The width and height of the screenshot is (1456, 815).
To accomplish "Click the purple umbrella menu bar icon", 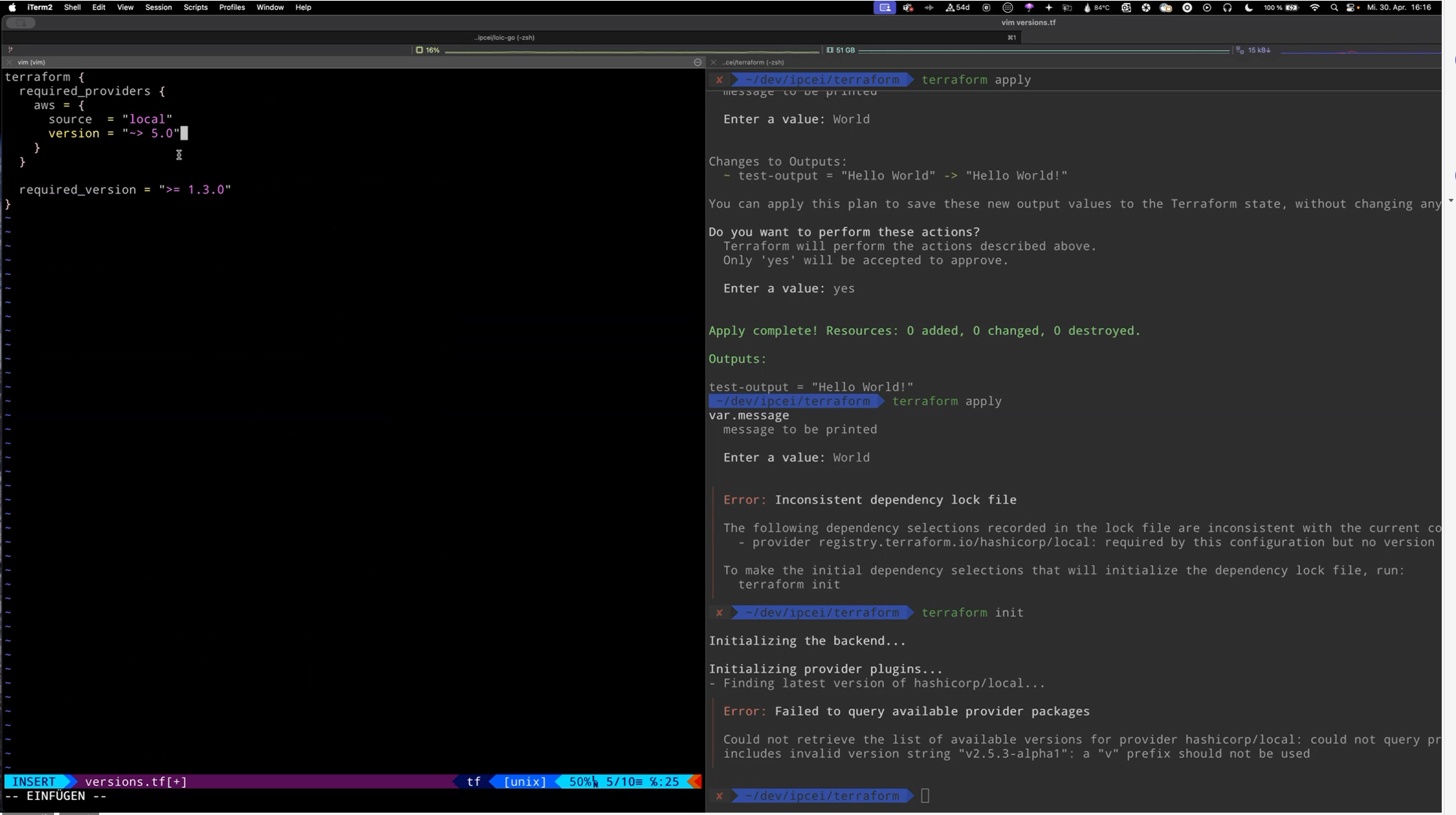I will point(1029,8).
